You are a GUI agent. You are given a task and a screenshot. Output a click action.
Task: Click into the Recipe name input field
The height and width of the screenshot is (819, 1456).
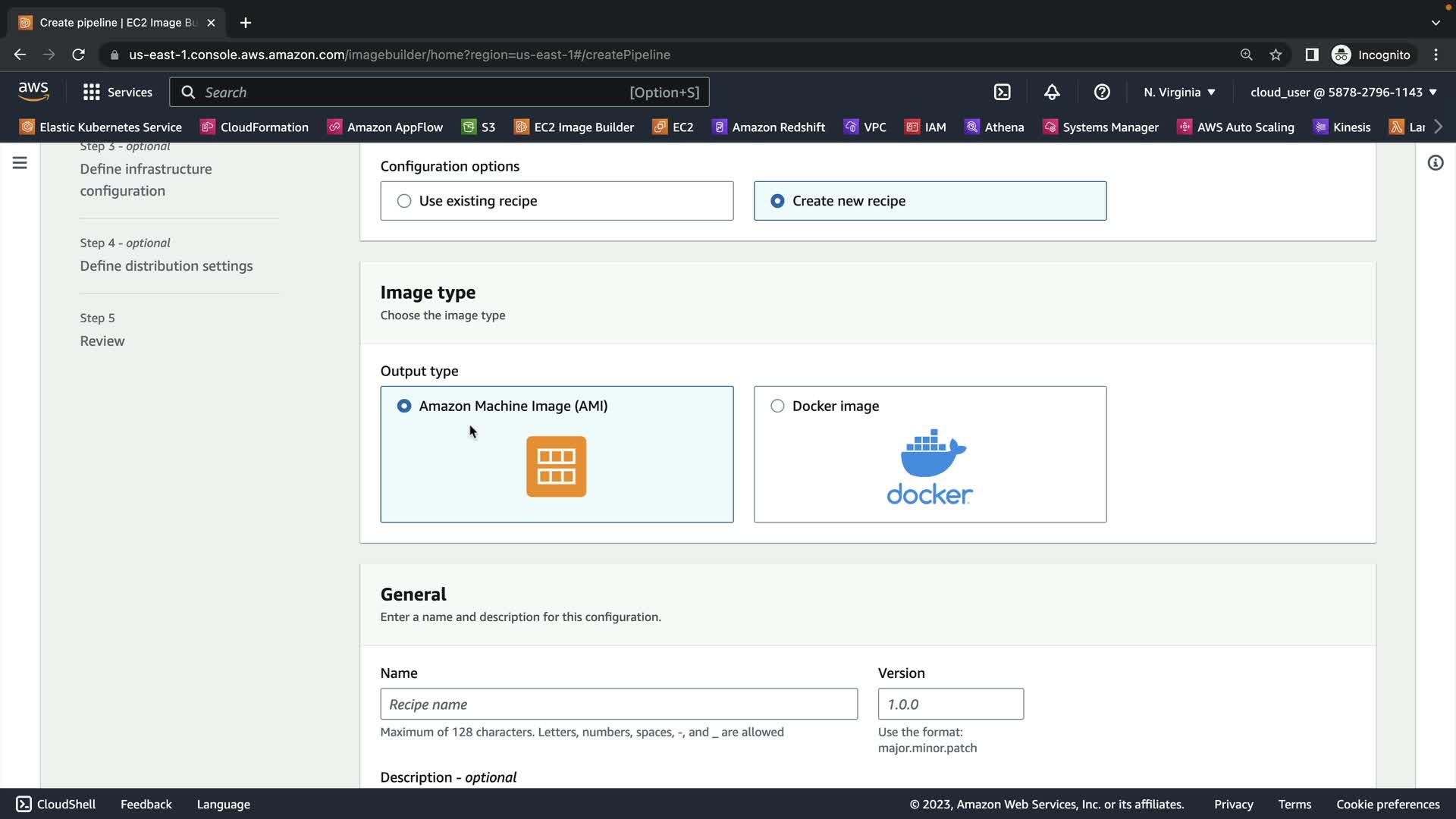[618, 704]
